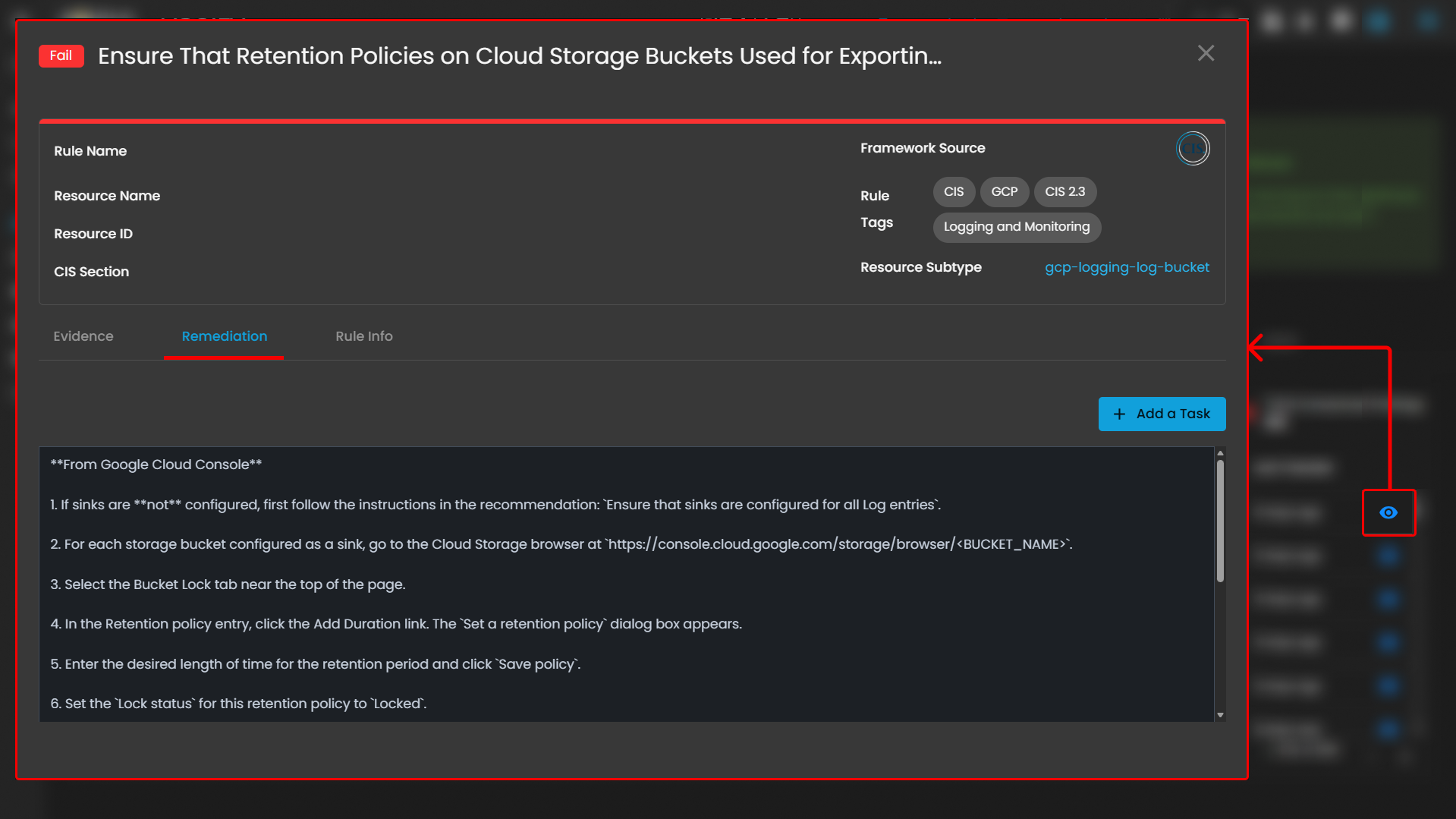The image size is (1456, 819).
Task: Select the CIS 2.3 rule tag
Action: coord(1064,192)
